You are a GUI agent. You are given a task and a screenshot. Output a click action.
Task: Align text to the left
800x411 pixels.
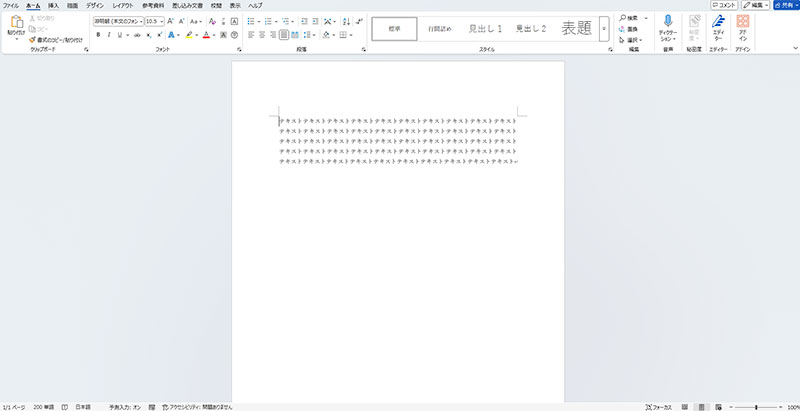coord(251,35)
